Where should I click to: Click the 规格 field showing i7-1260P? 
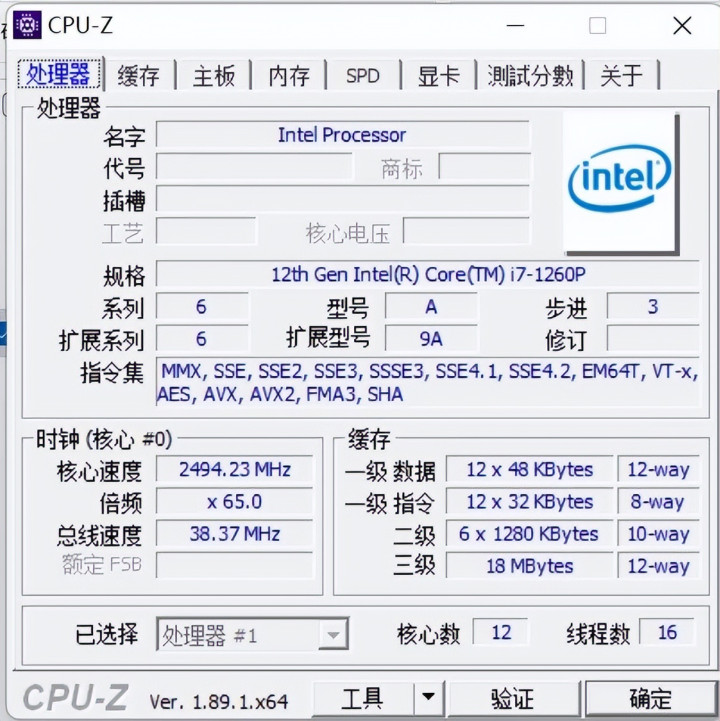pos(428,274)
